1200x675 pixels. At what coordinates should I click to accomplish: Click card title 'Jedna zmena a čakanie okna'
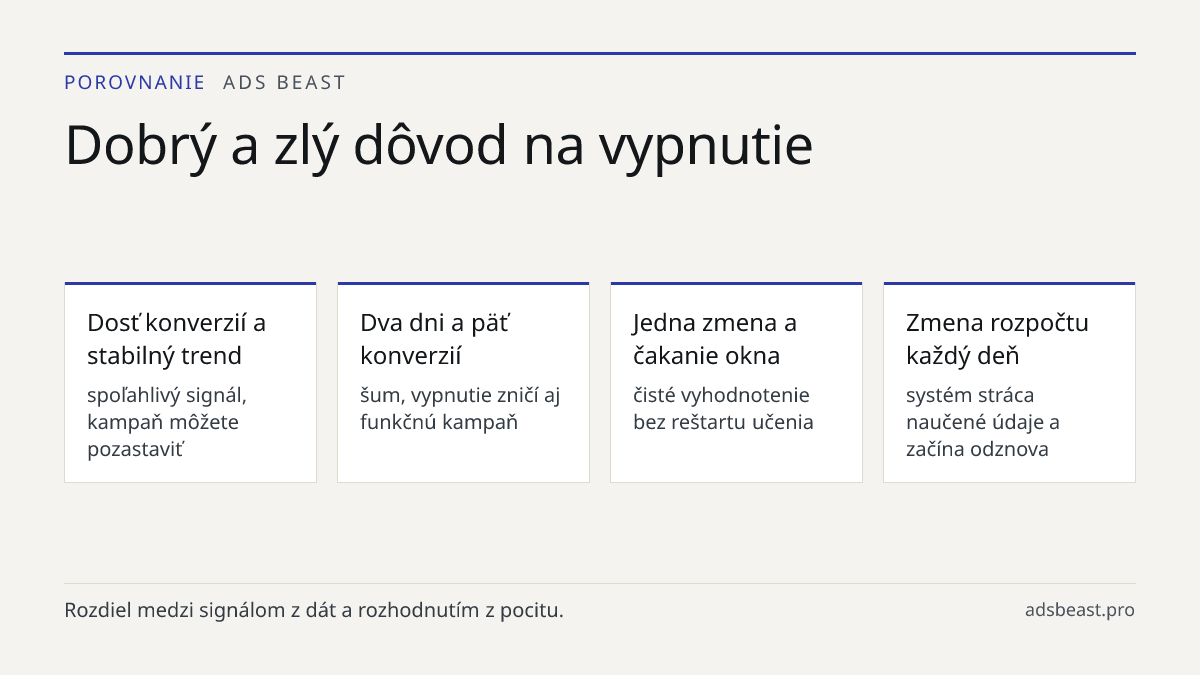pyautogui.click(x=715, y=339)
